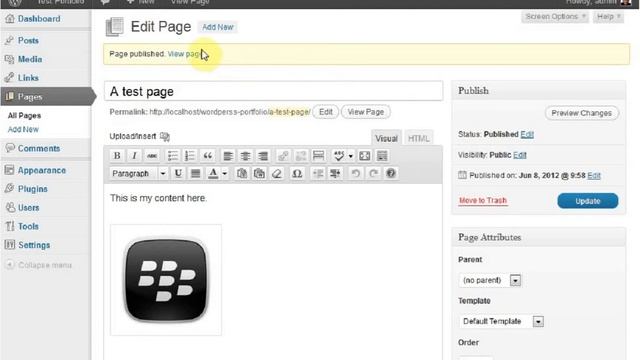Remove formatting eraser icon

[x=277, y=173]
